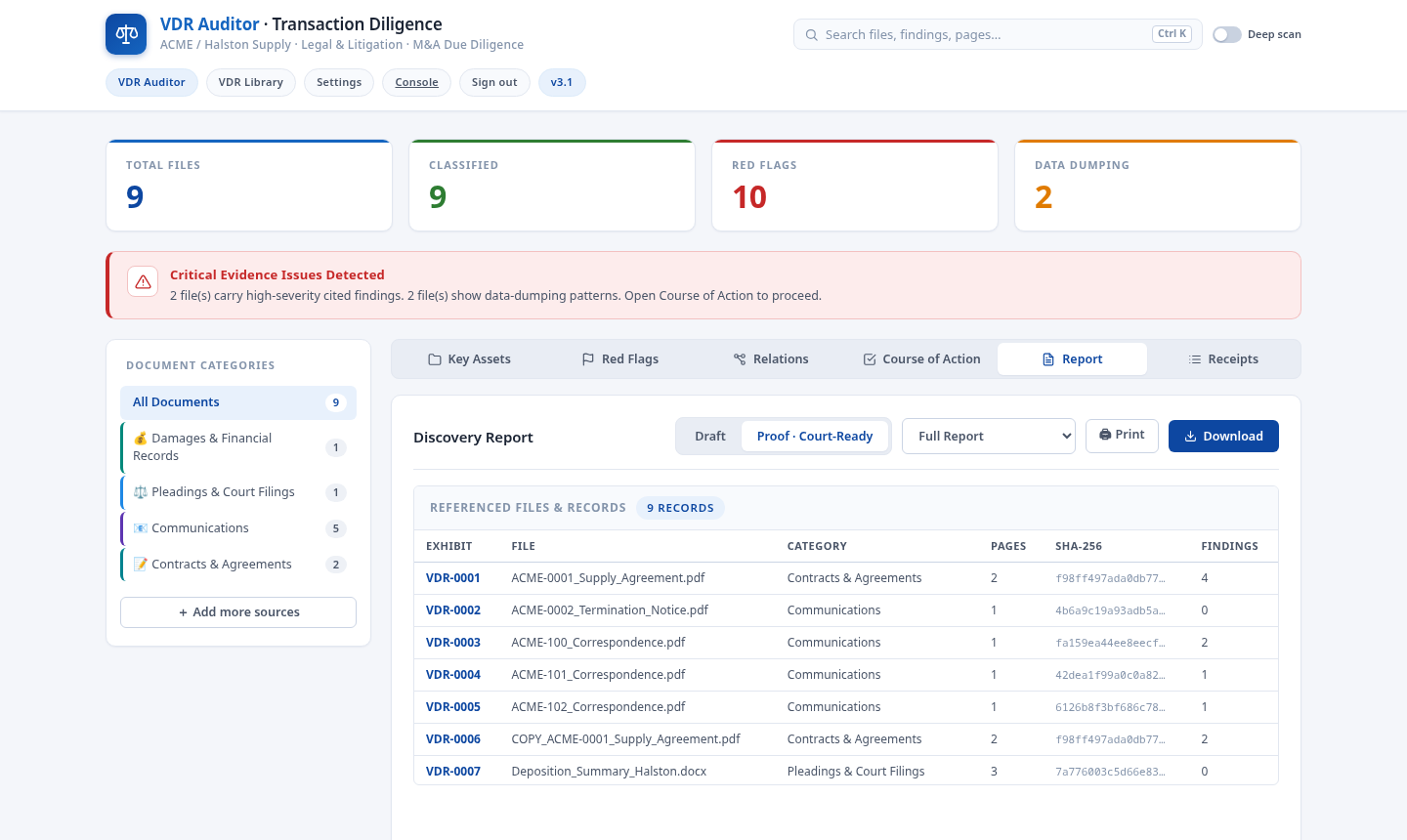Click the Red Flags stat card
Screen dimensions: 1407x840
pyautogui.click(x=855, y=186)
